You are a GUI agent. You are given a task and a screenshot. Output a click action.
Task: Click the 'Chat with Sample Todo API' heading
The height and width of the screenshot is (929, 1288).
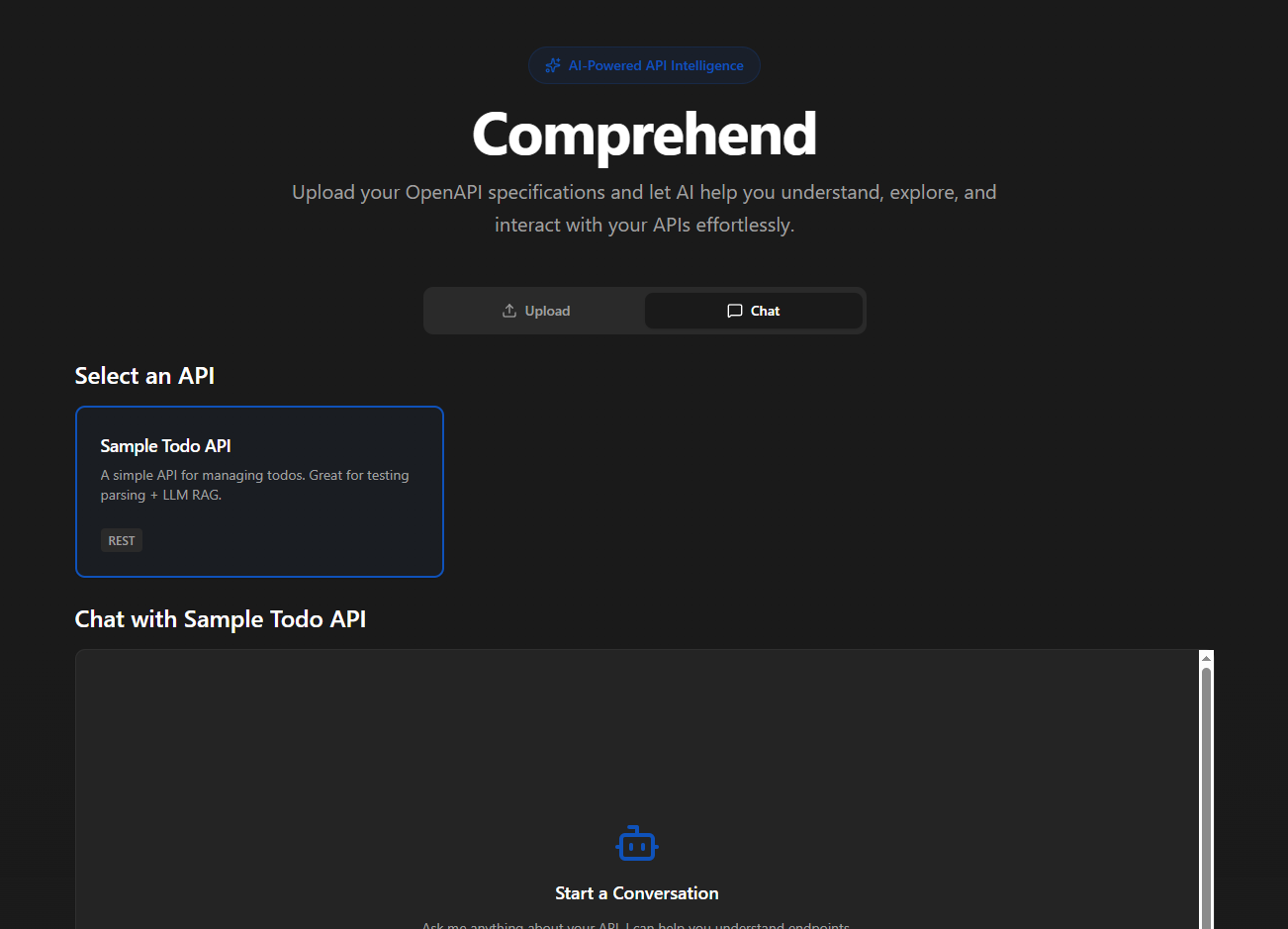click(x=221, y=619)
